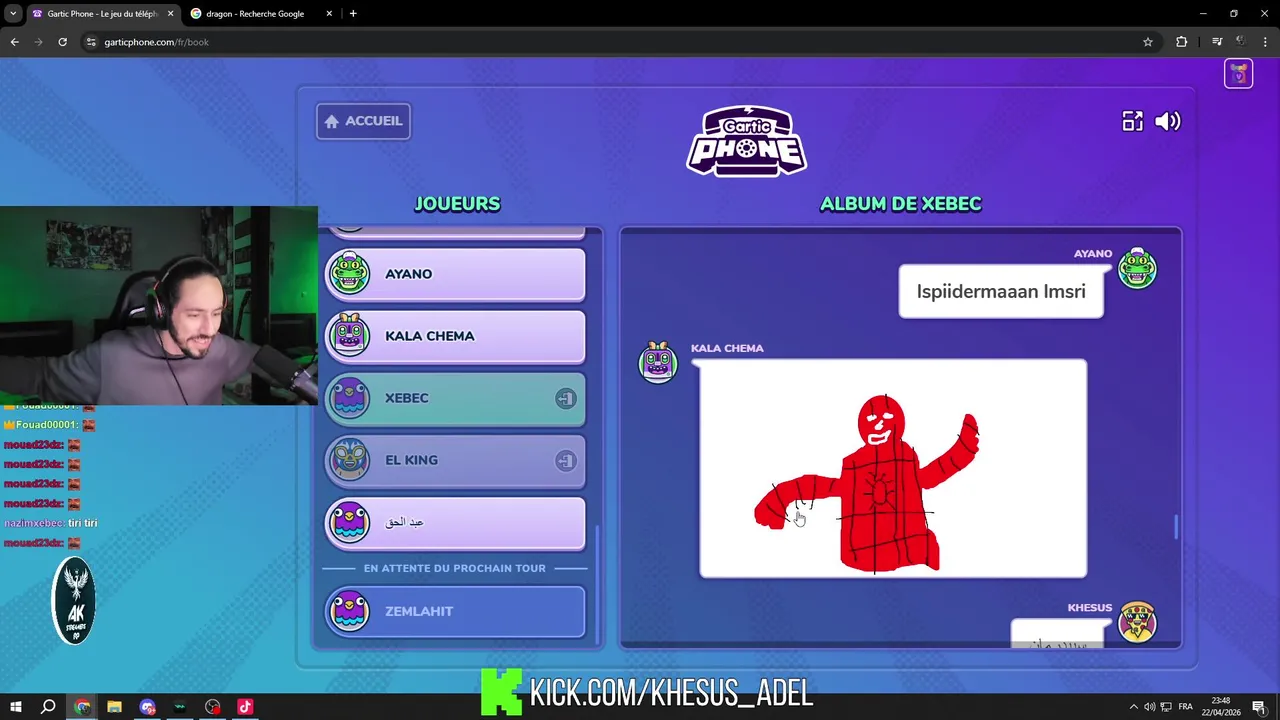Click the Spider-Man drawing thumbnail
The width and height of the screenshot is (1280, 720).
tap(893, 469)
